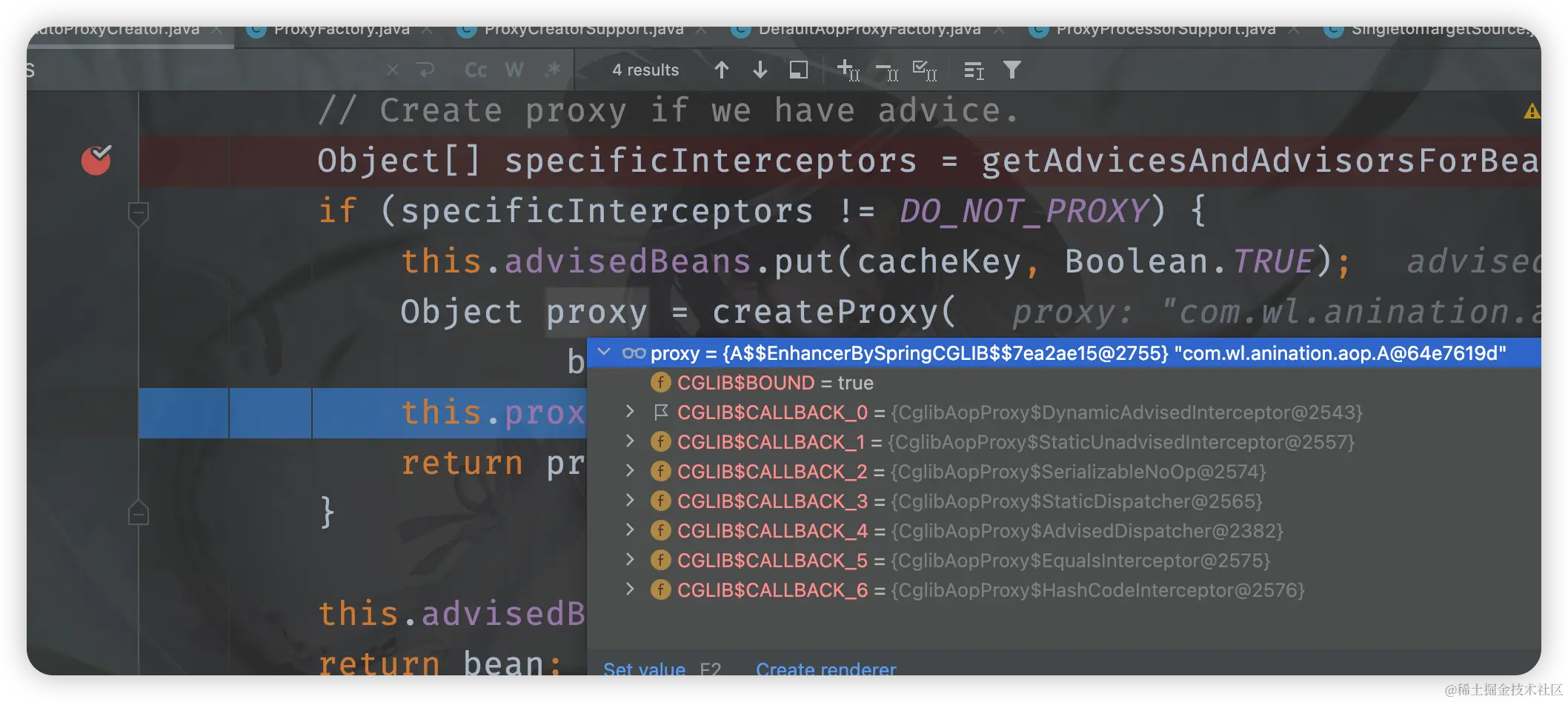Go to next search occurrence
The image size is (1568, 702).
coord(760,70)
